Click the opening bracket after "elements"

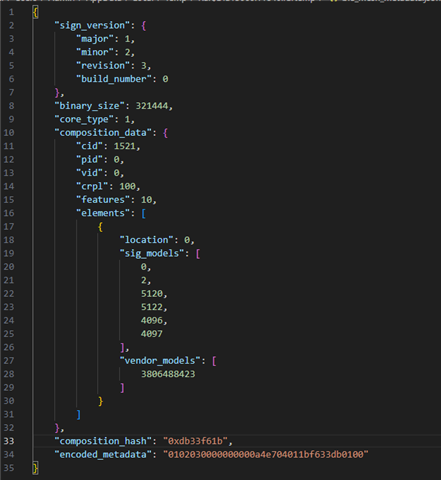tap(143, 213)
